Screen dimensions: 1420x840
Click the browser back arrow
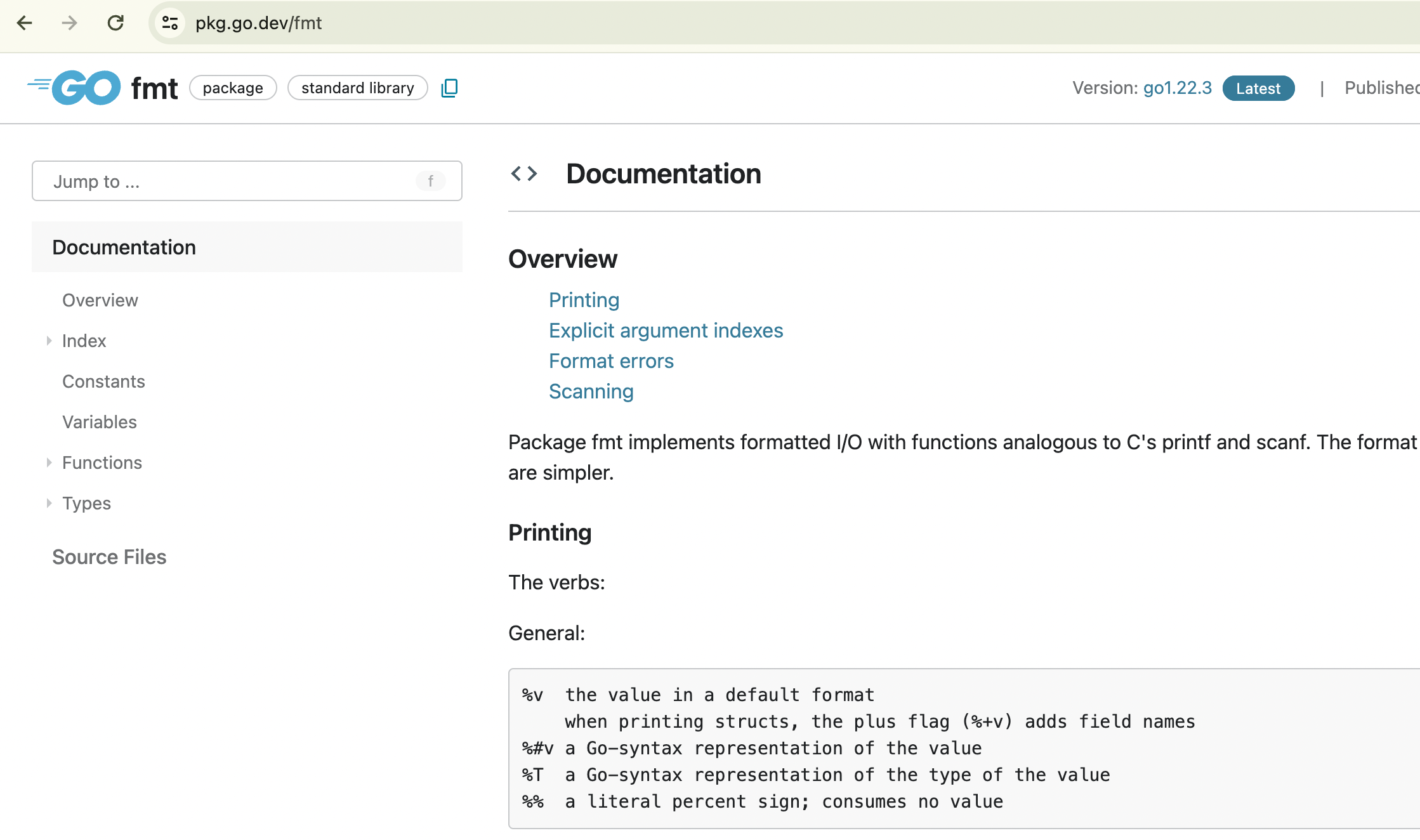(x=24, y=23)
